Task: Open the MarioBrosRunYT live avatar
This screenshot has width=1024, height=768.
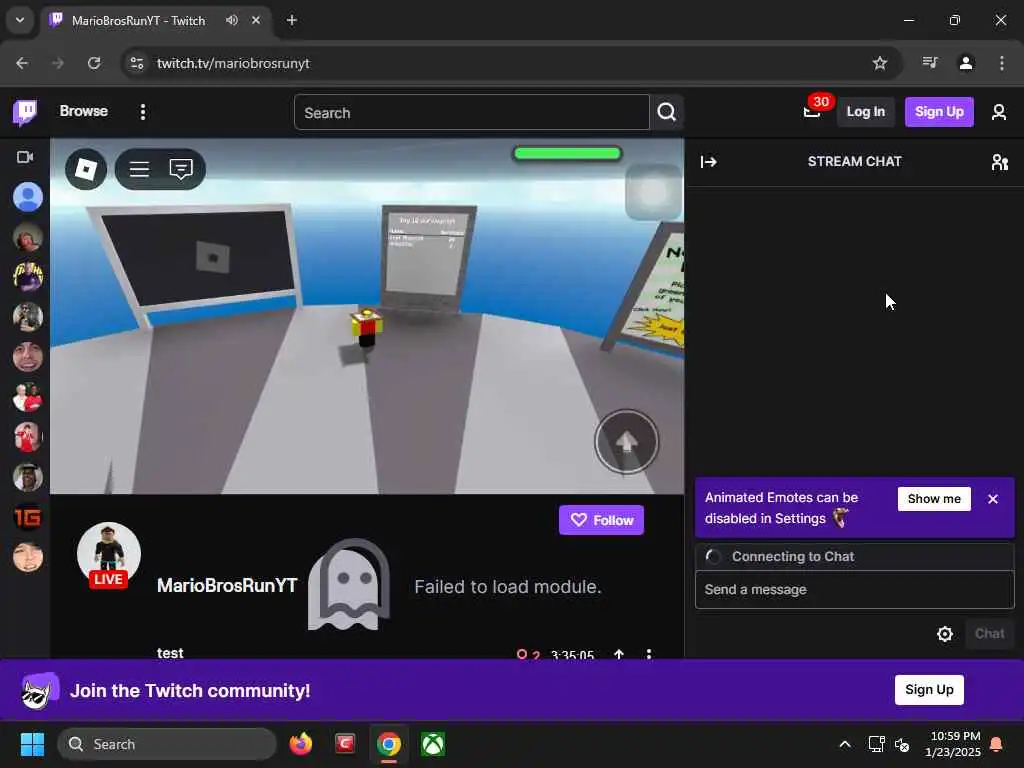Action: [x=108, y=555]
